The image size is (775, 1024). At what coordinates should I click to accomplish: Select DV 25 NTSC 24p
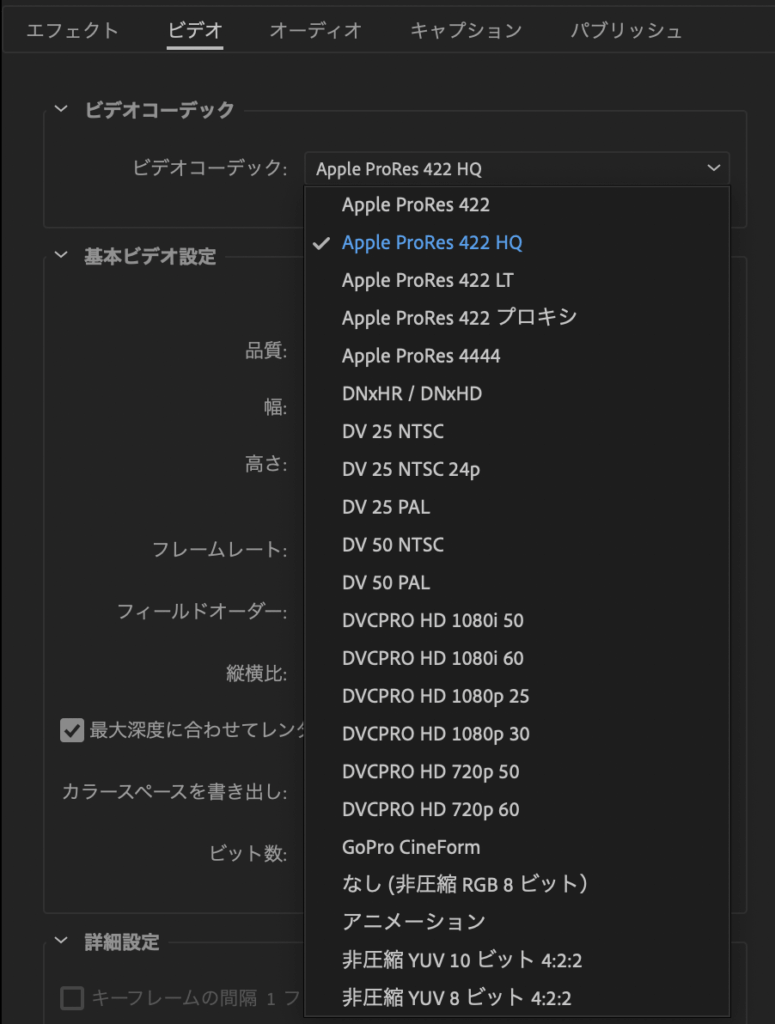point(517,470)
